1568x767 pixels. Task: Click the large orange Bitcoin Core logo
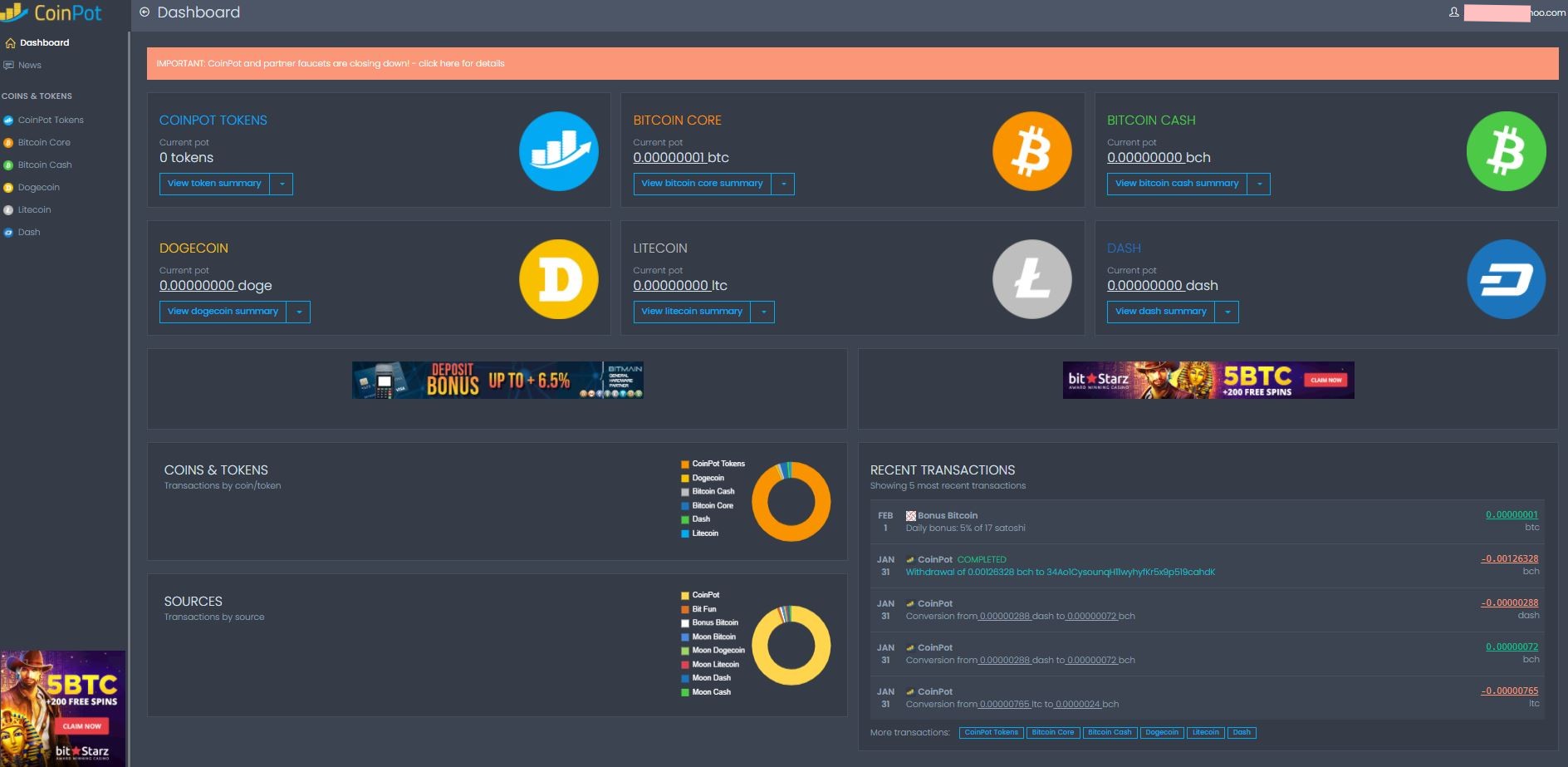(1032, 151)
